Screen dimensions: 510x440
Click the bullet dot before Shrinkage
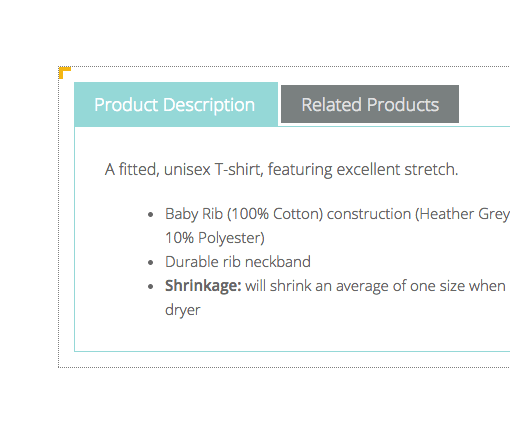151,287
